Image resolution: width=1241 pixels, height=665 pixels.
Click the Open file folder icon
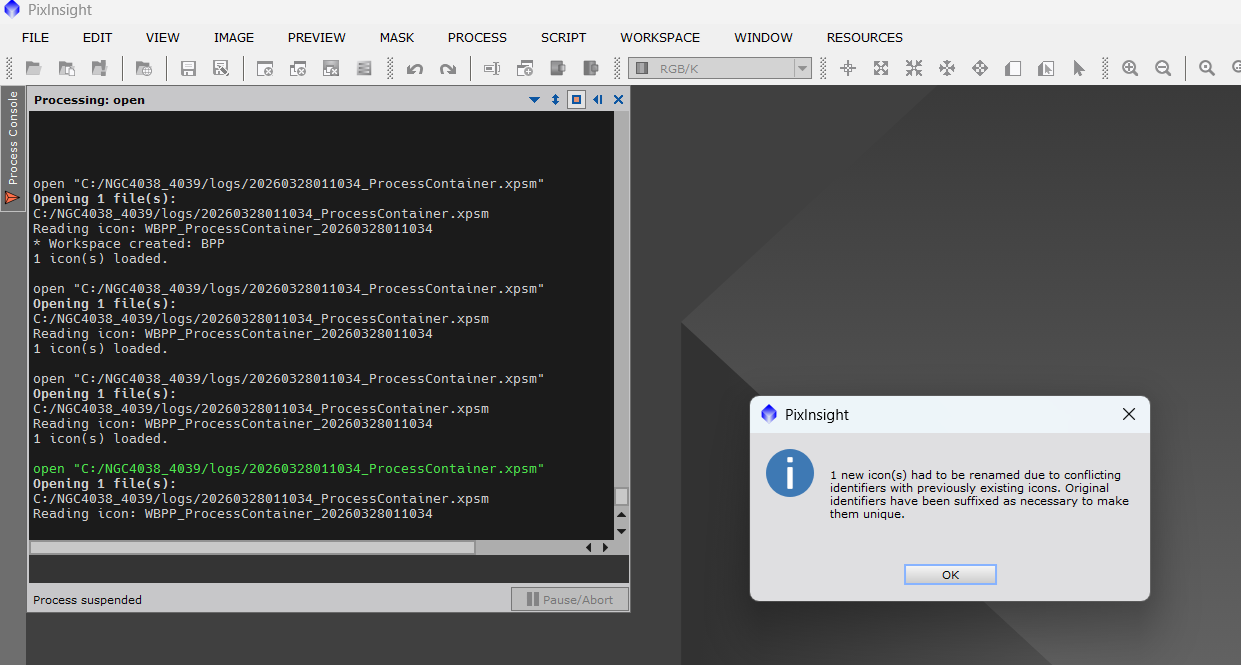[x=34, y=69]
